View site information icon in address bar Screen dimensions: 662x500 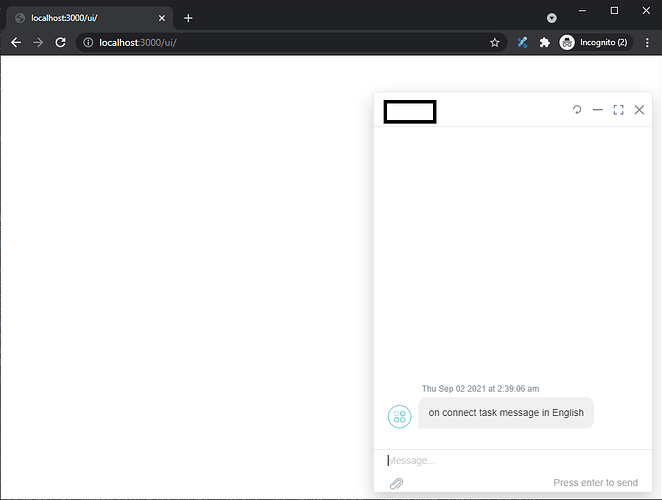[x=88, y=43]
